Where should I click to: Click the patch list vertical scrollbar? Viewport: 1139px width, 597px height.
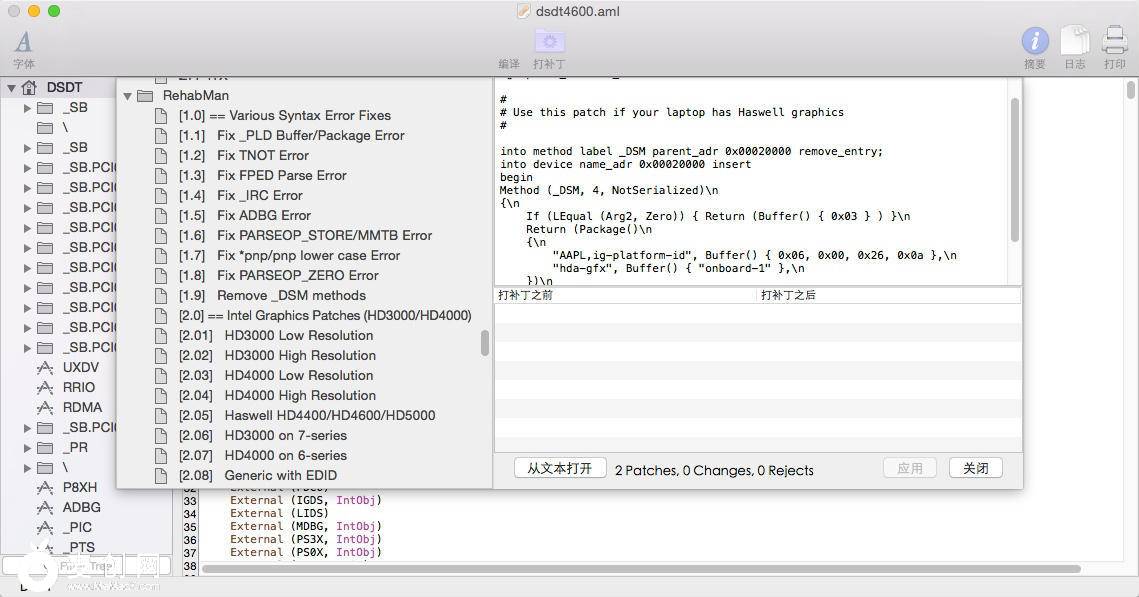click(485, 343)
